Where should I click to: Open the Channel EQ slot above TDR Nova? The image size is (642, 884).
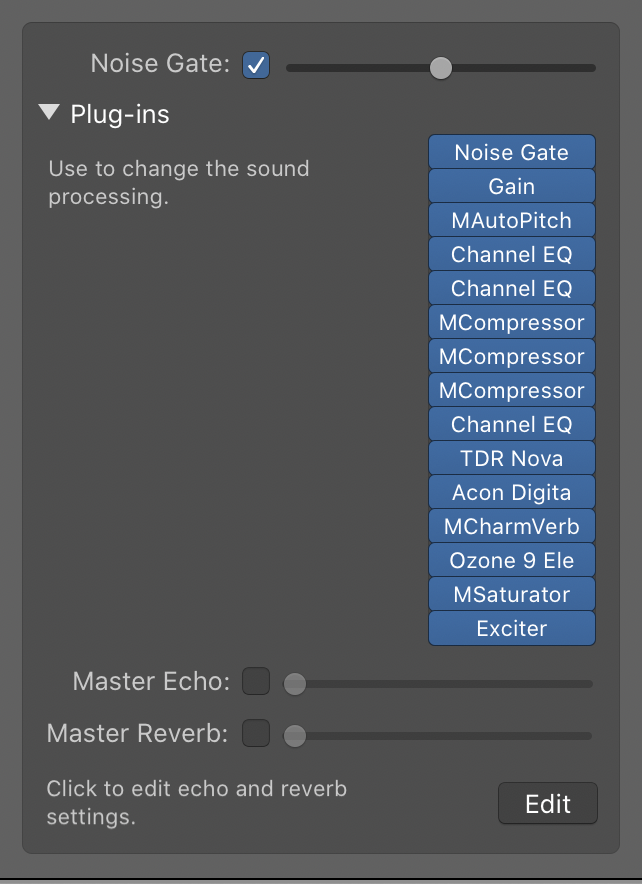pyautogui.click(x=511, y=425)
